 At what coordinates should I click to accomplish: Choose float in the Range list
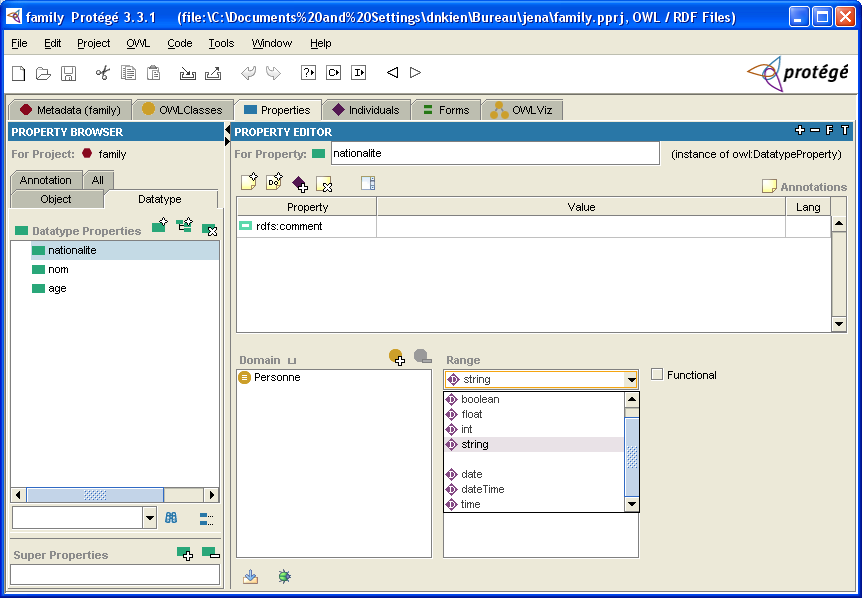point(534,414)
